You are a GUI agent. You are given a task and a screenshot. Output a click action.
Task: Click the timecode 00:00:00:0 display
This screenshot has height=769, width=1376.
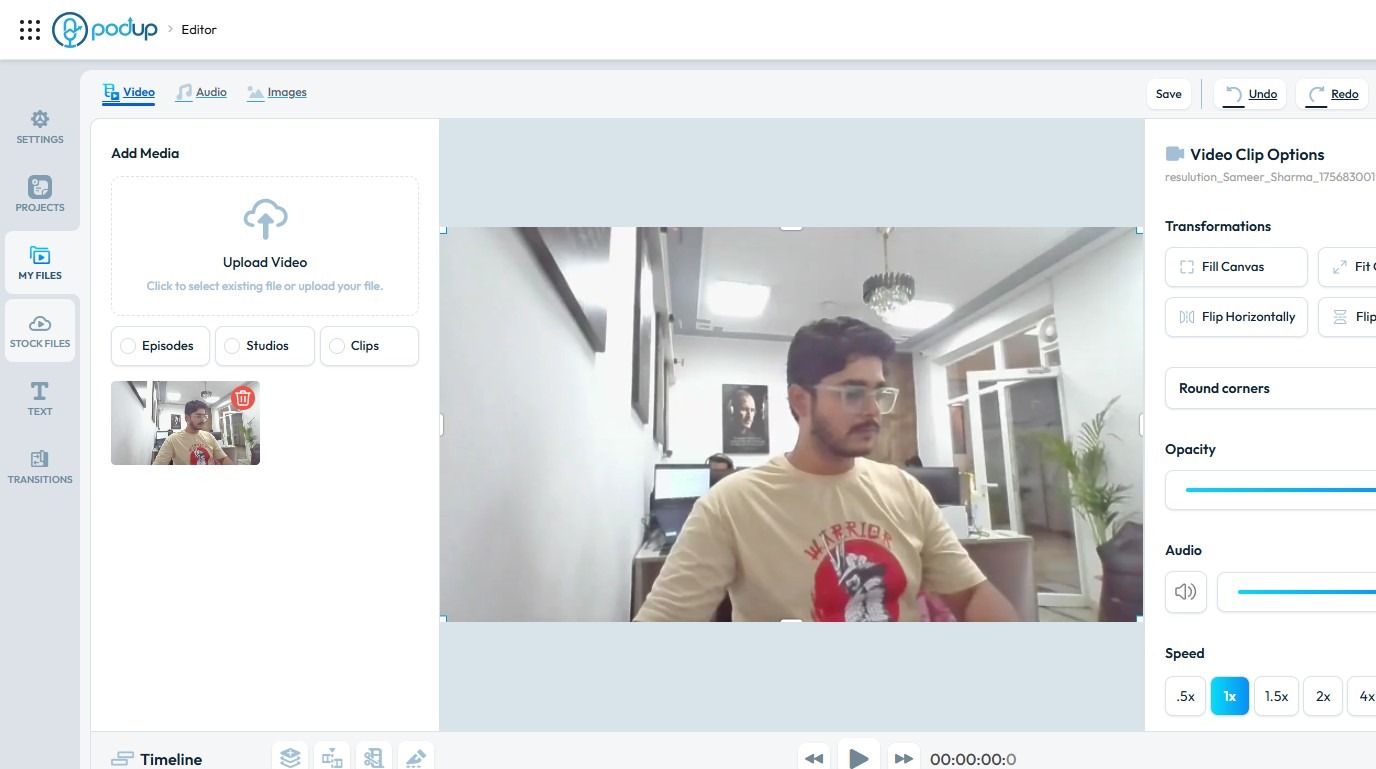coord(973,760)
